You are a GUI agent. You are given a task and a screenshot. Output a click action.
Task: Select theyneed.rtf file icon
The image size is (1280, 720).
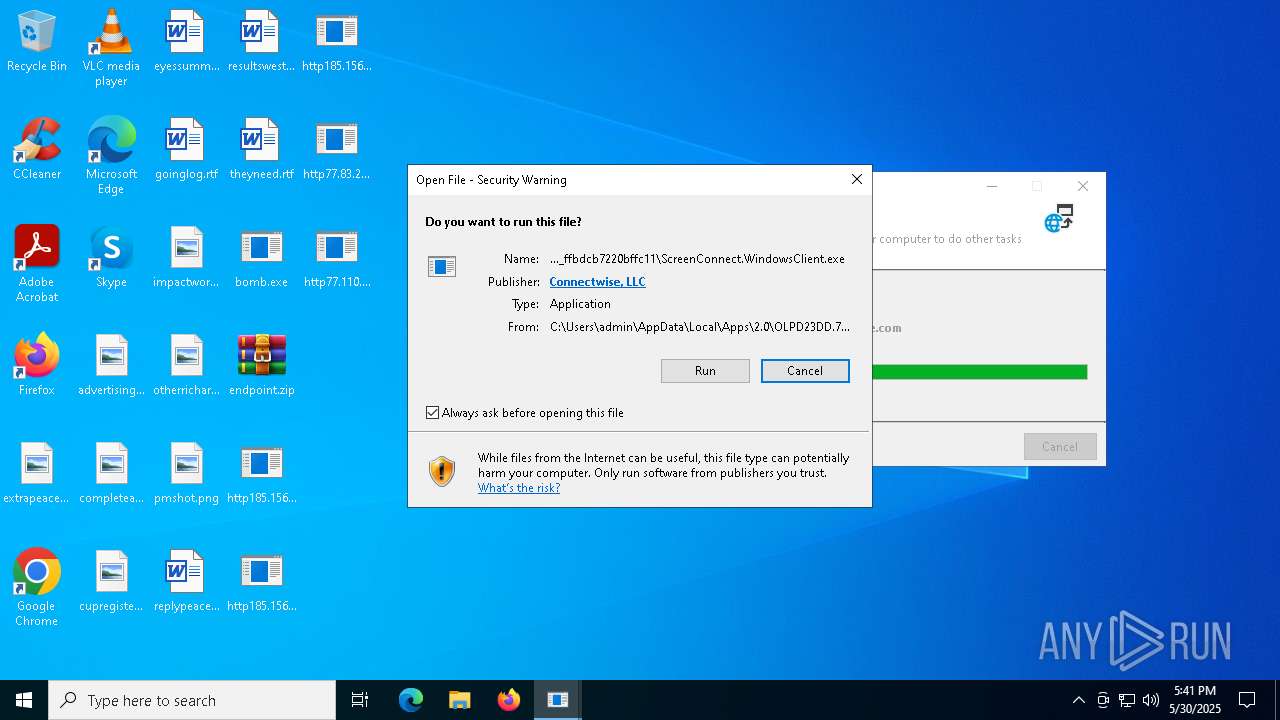tap(261, 149)
